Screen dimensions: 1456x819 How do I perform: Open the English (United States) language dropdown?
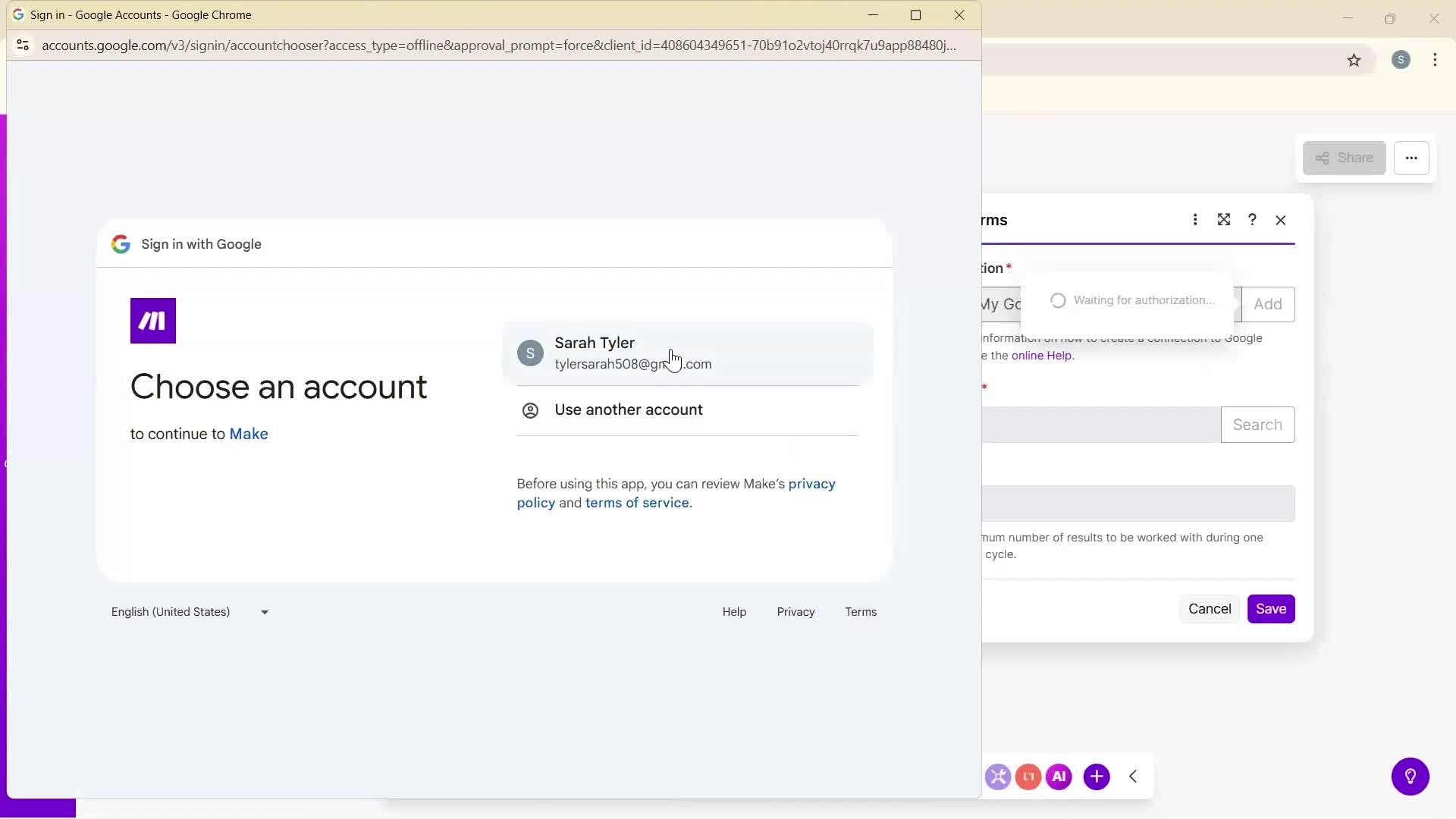coord(190,612)
